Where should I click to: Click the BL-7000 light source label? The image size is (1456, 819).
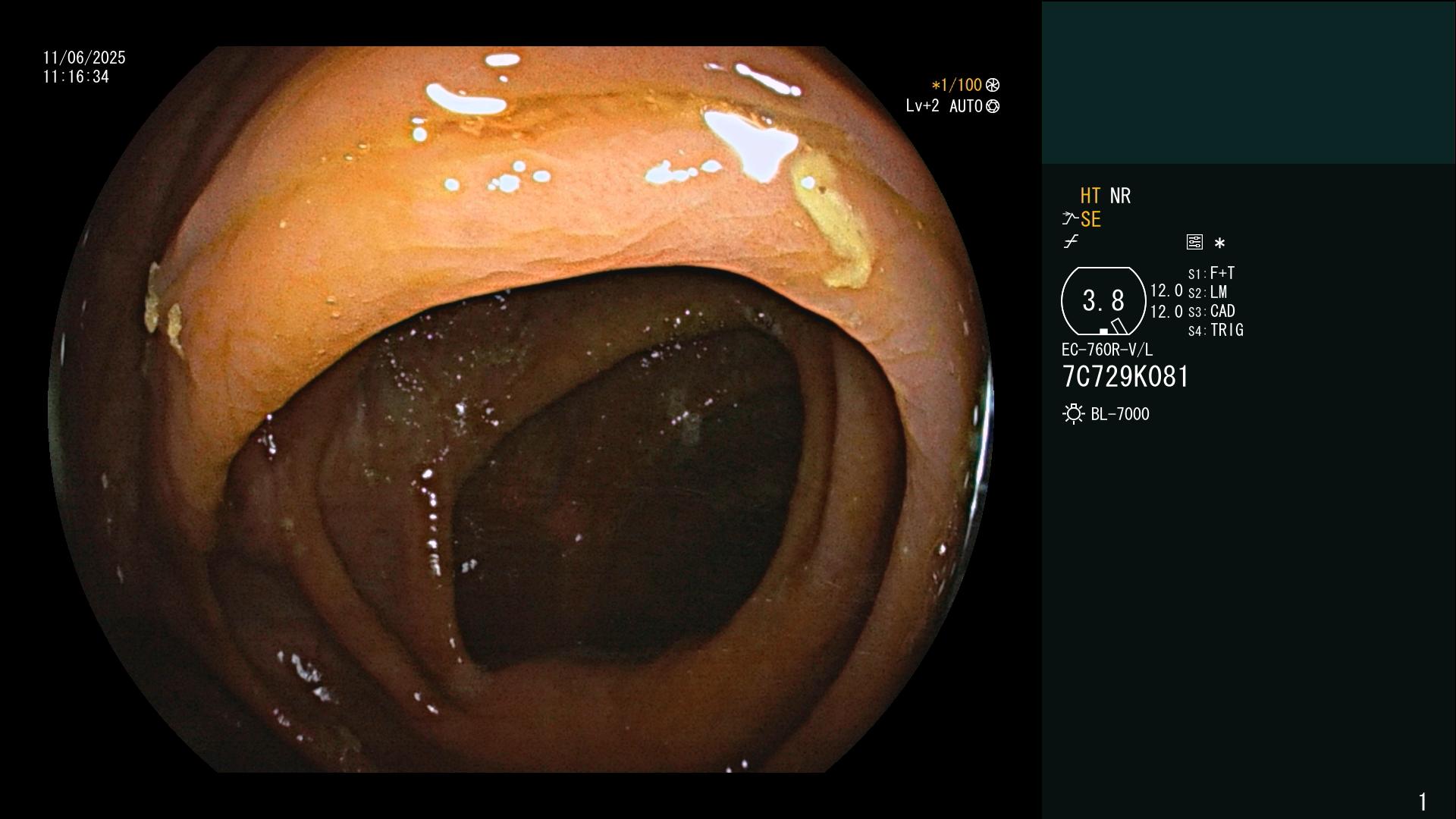pos(1120,414)
